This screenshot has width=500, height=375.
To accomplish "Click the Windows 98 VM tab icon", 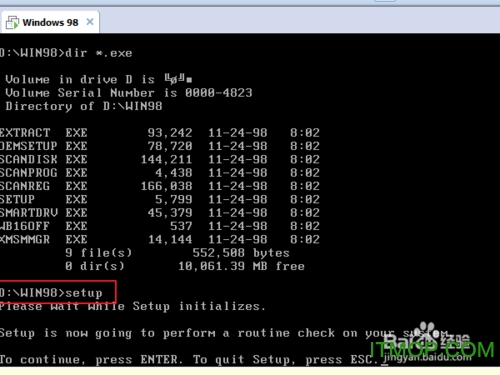I will (x=13, y=23).
